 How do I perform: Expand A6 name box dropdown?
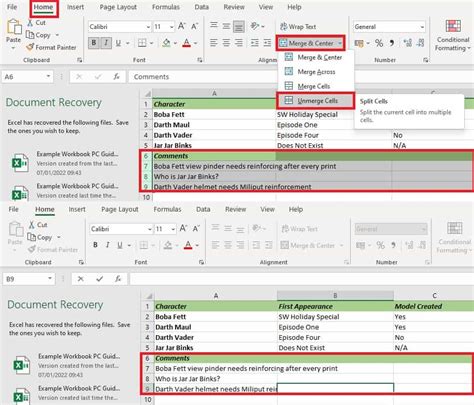coord(49,77)
